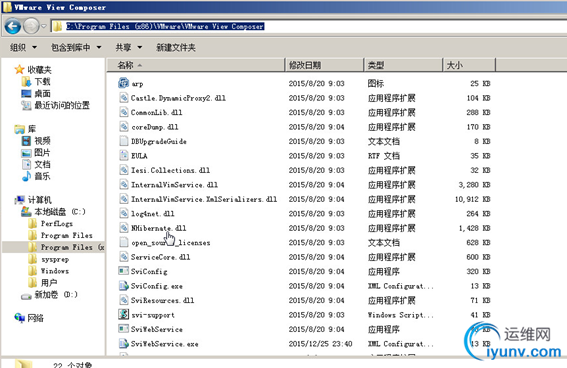Open the 包含到库中 dropdown menu

coord(76,47)
